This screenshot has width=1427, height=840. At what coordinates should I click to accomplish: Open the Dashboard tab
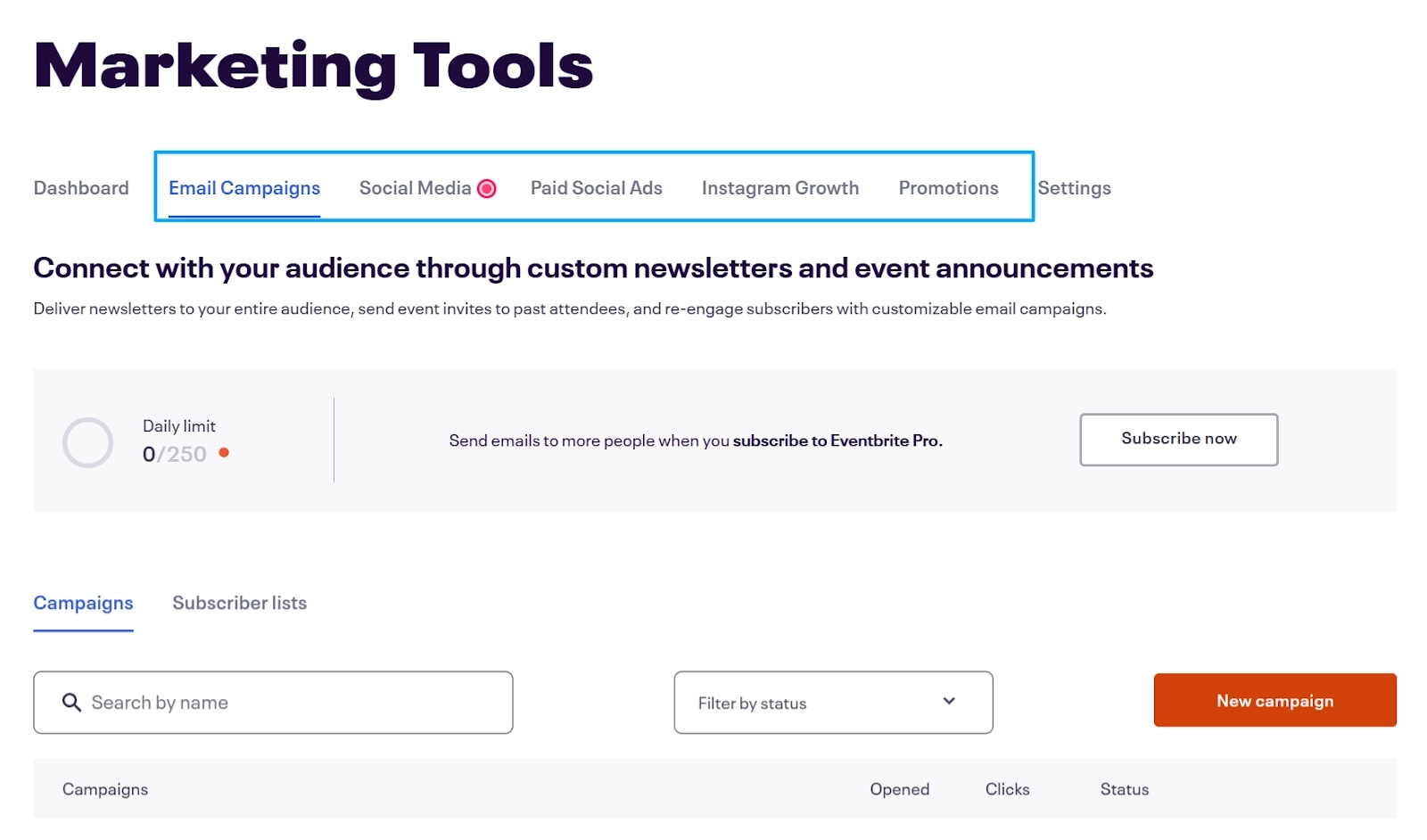81,188
